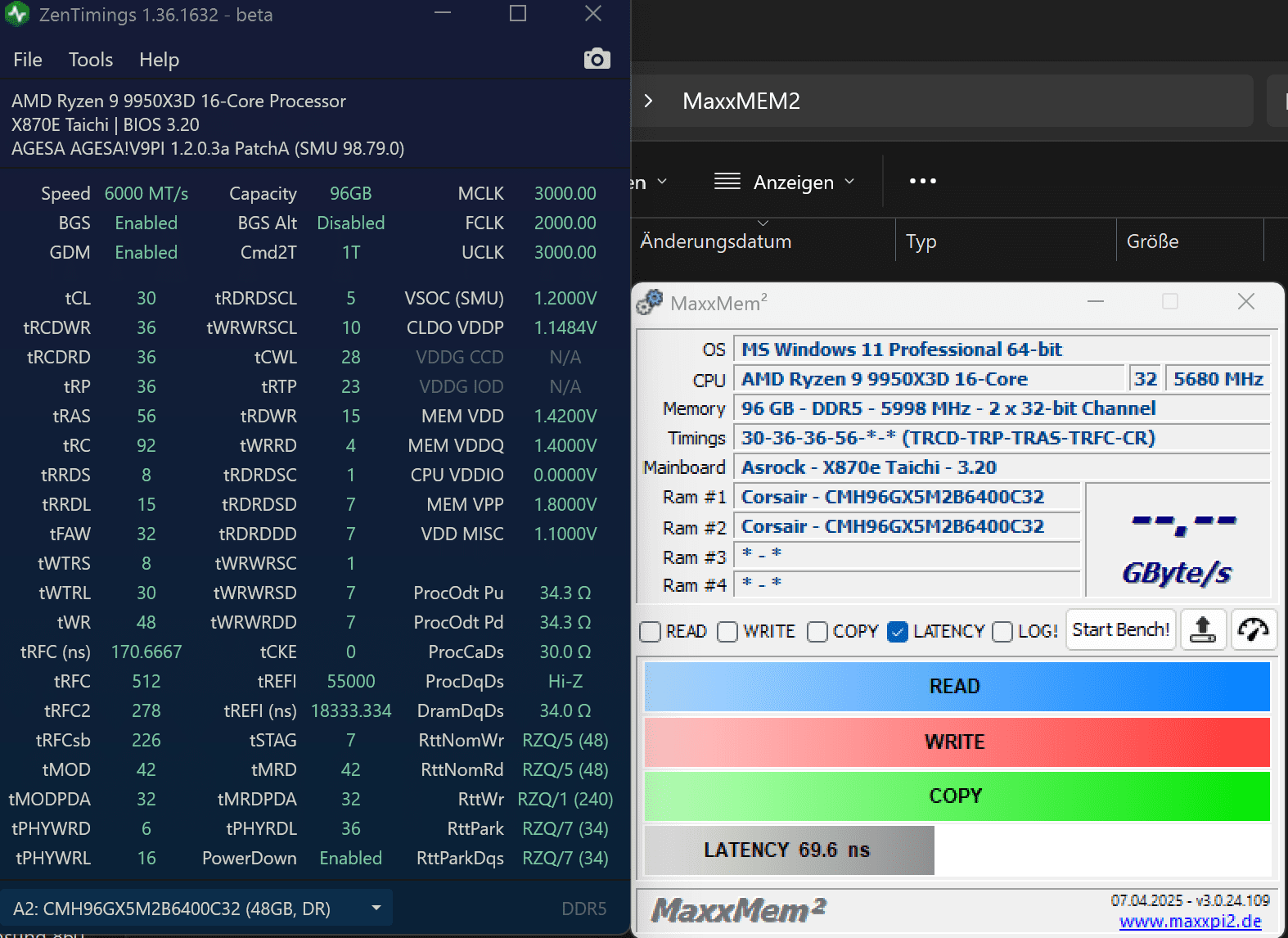This screenshot has width=1288, height=938.
Task: Click the VSOC (SMU) value 1.2000V
Action: coord(565,298)
